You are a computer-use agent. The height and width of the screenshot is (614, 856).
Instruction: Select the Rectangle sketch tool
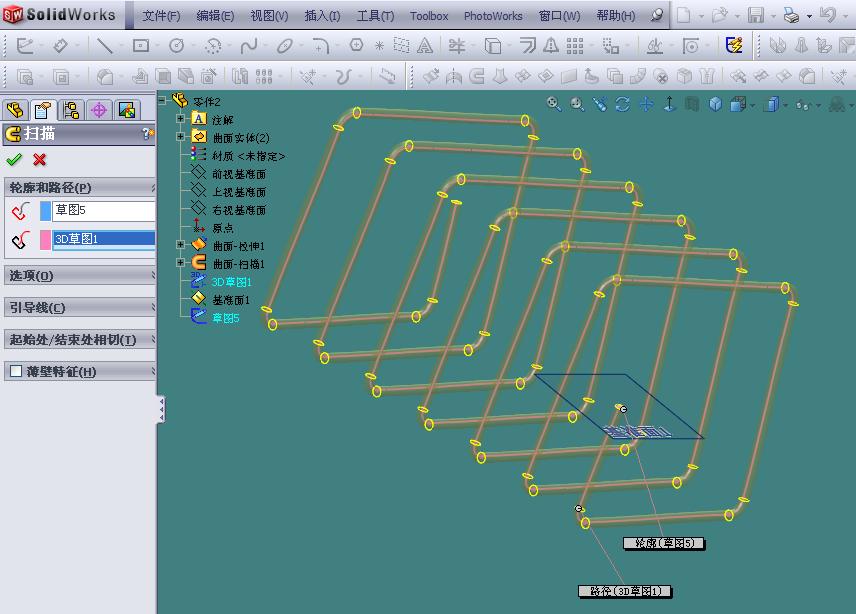(140, 46)
